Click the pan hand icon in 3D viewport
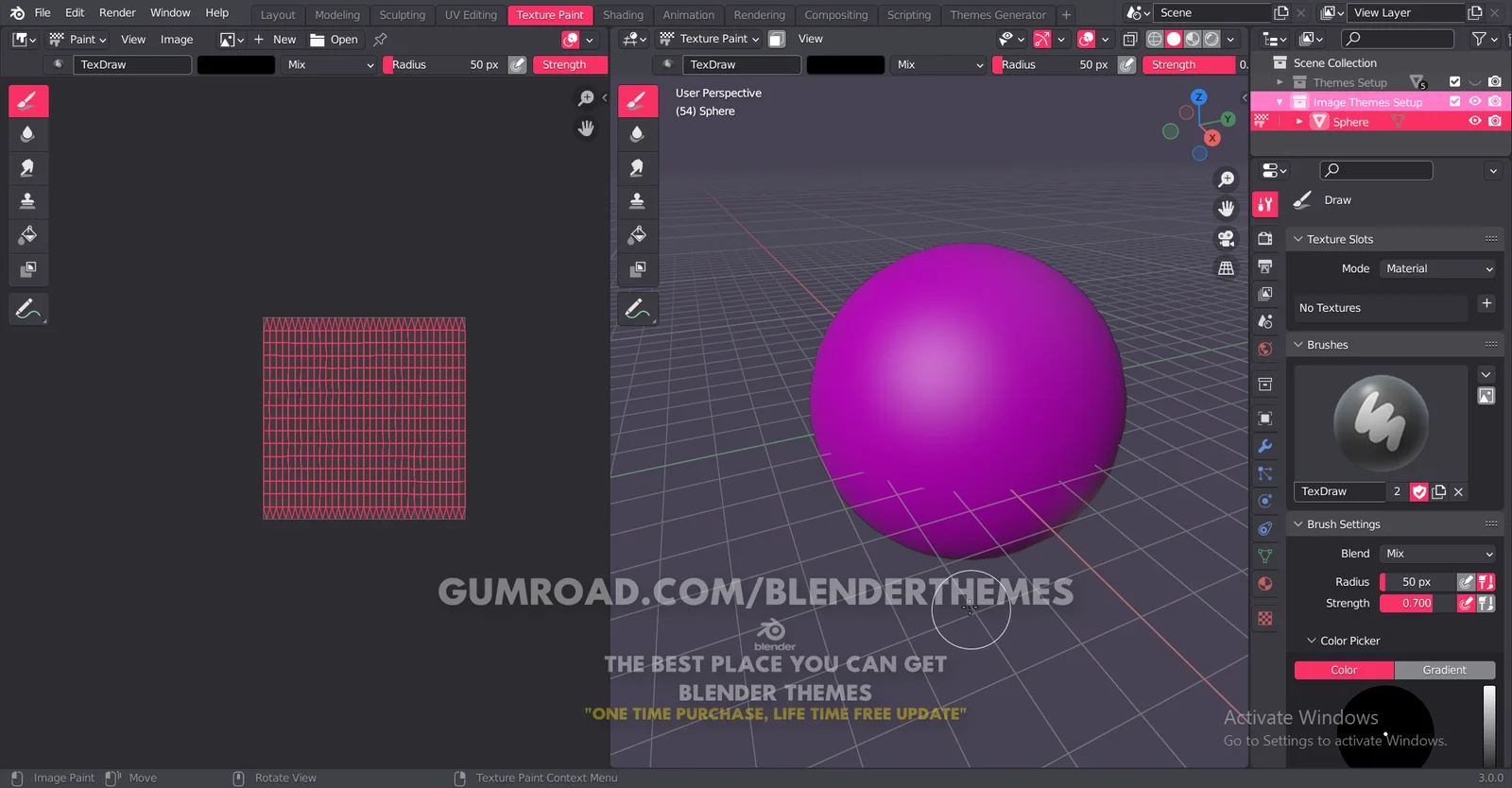 pyautogui.click(x=1226, y=209)
